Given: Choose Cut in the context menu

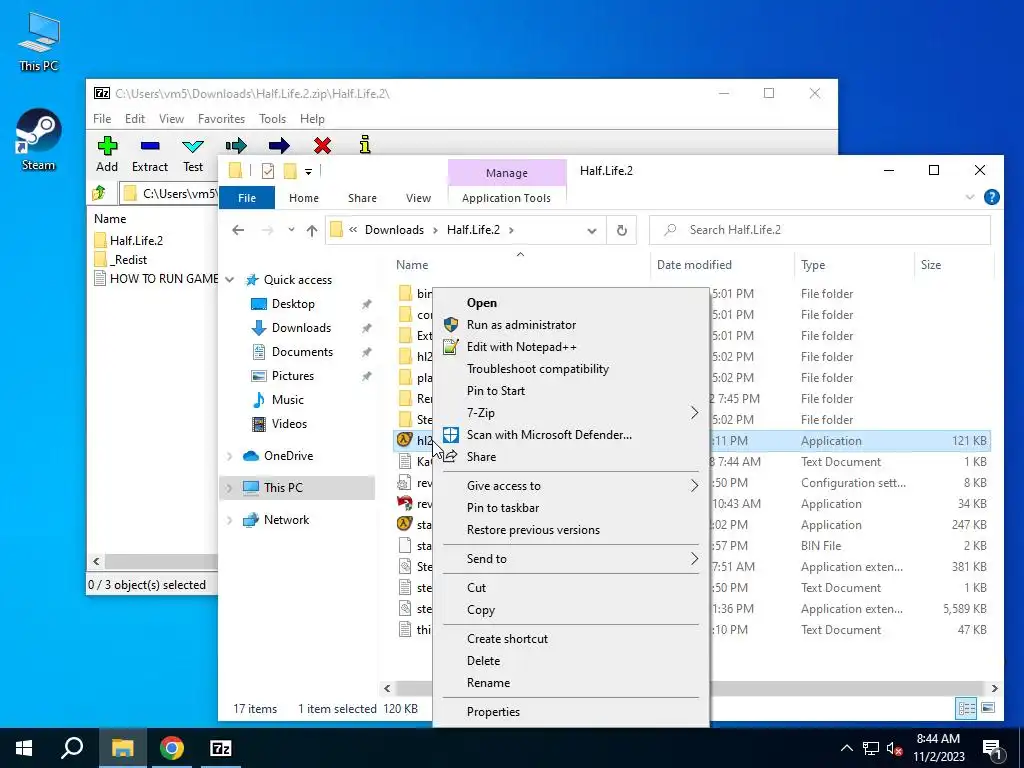Looking at the screenshot, I should [571, 588].
